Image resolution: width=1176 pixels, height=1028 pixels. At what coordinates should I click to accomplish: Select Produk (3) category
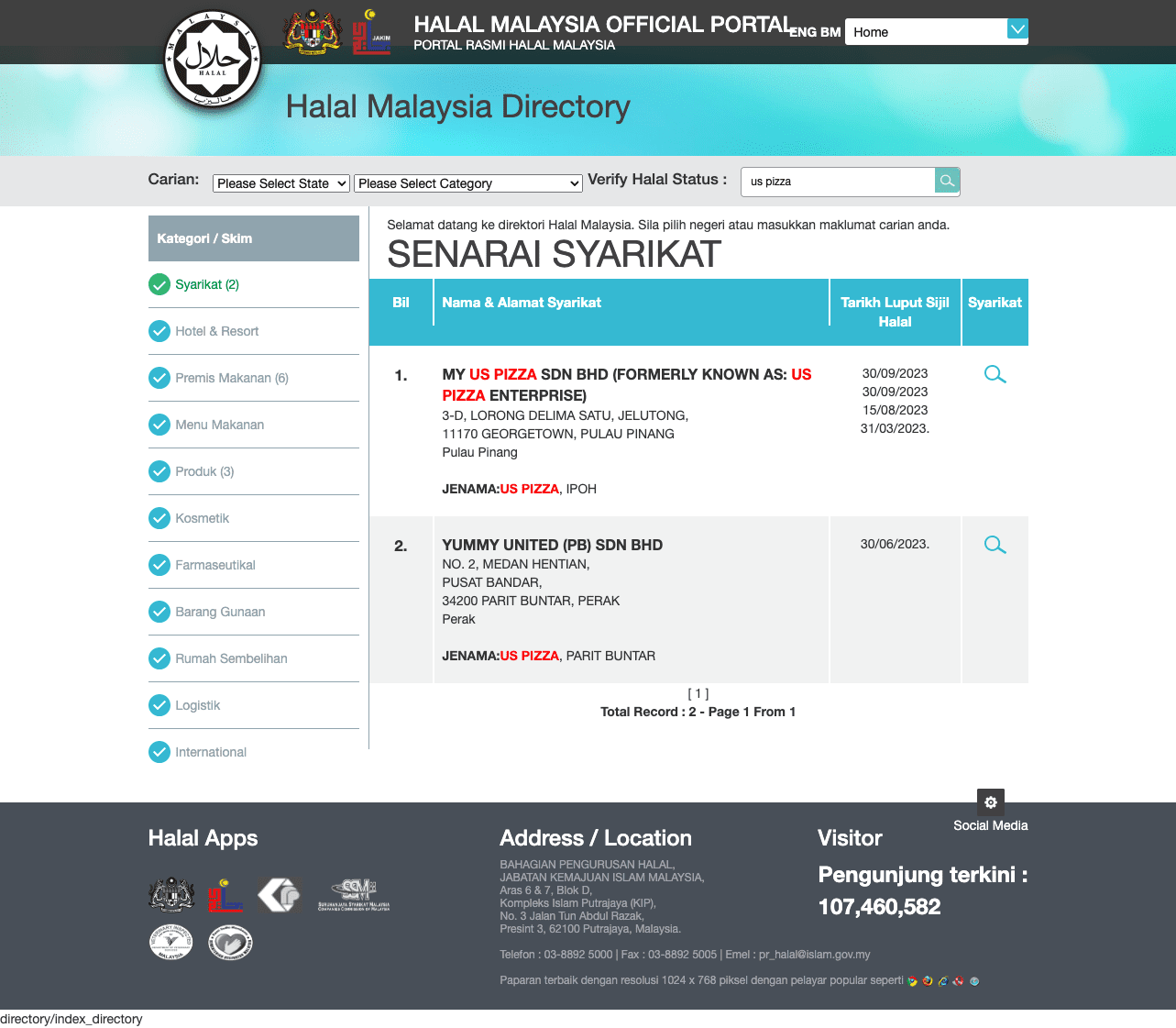(204, 471)
